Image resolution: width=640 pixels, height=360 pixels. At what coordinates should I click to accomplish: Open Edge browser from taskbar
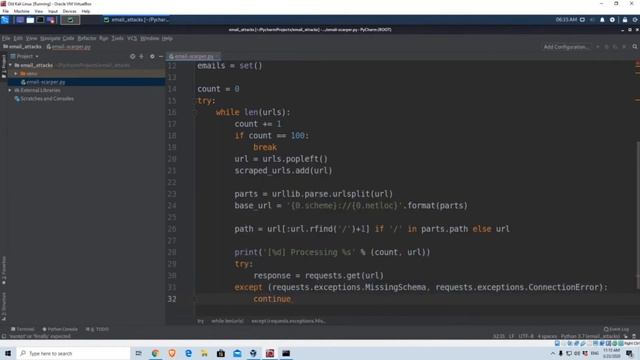click(x=188, y=353)
